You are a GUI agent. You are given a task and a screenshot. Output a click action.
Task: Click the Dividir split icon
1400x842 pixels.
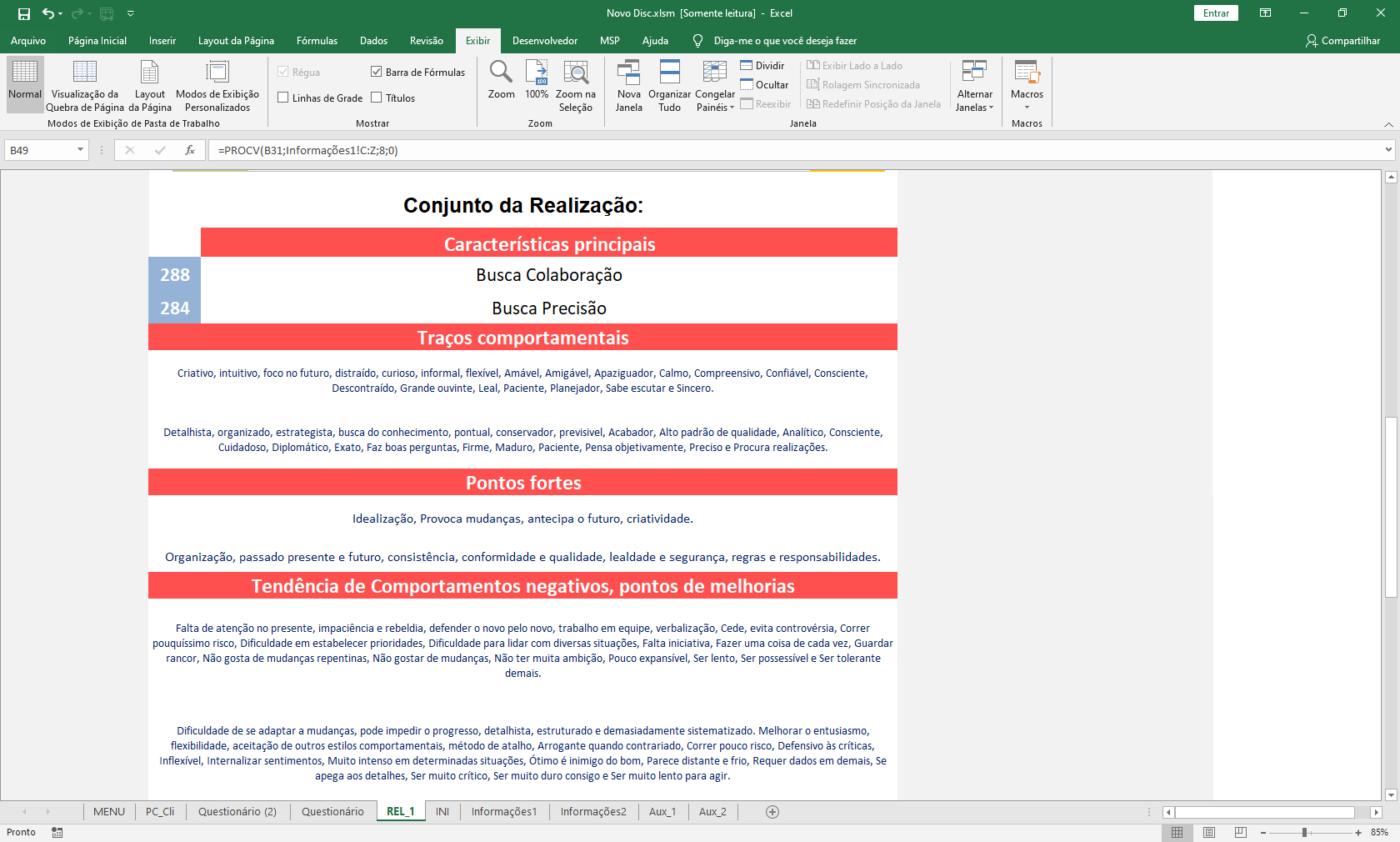(x=747, y=66)
